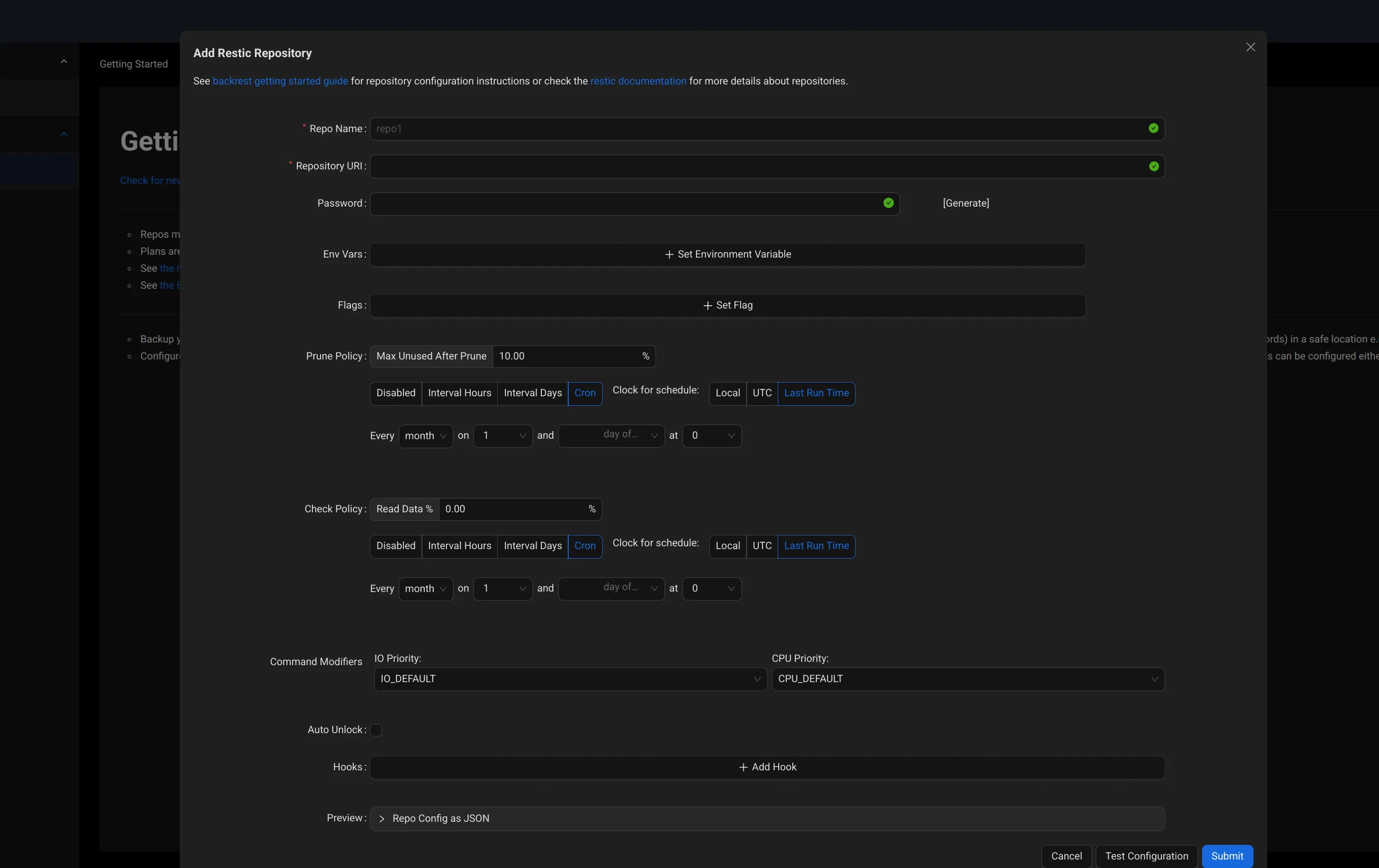This screenshot has width=1379, height=868.
Task: Select Local clock for Check Policy schedule
Action: point(727,546)
